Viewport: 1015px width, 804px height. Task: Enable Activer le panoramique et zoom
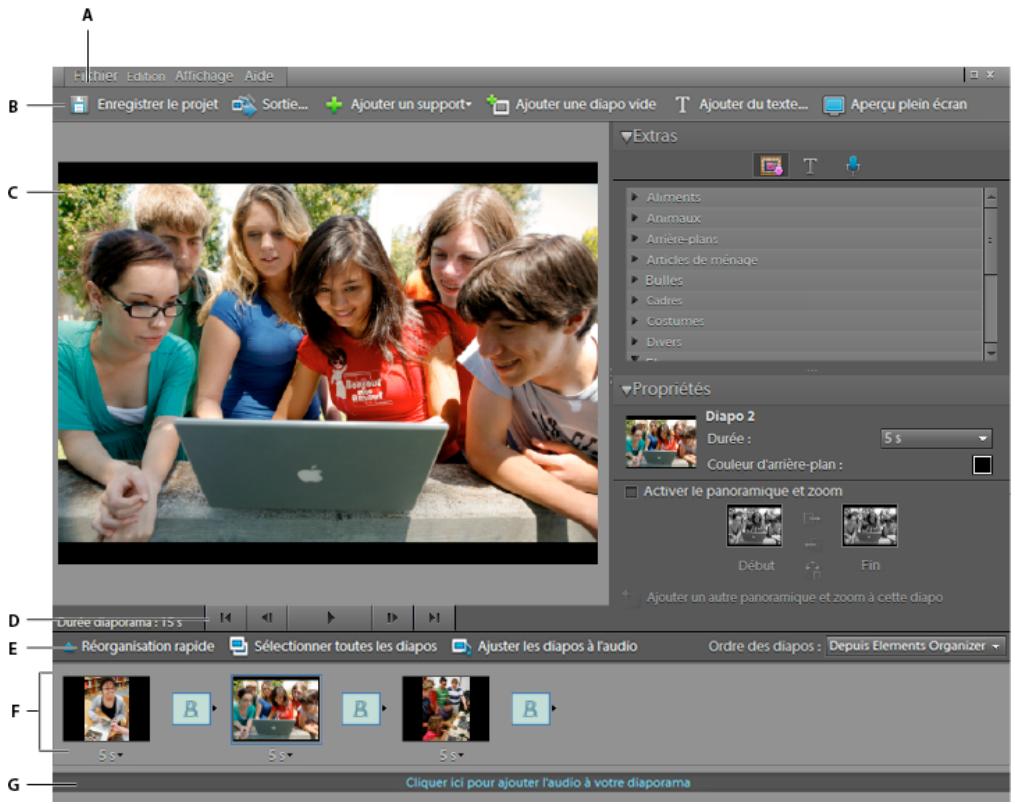pyautogui.click(x=630, y=492)
